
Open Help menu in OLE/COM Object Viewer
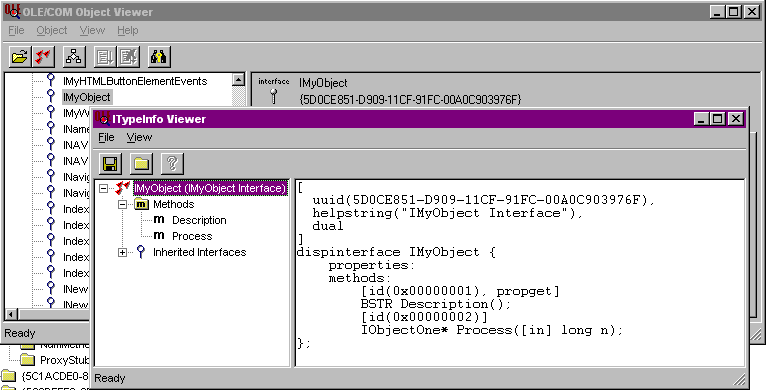point(128,30)
